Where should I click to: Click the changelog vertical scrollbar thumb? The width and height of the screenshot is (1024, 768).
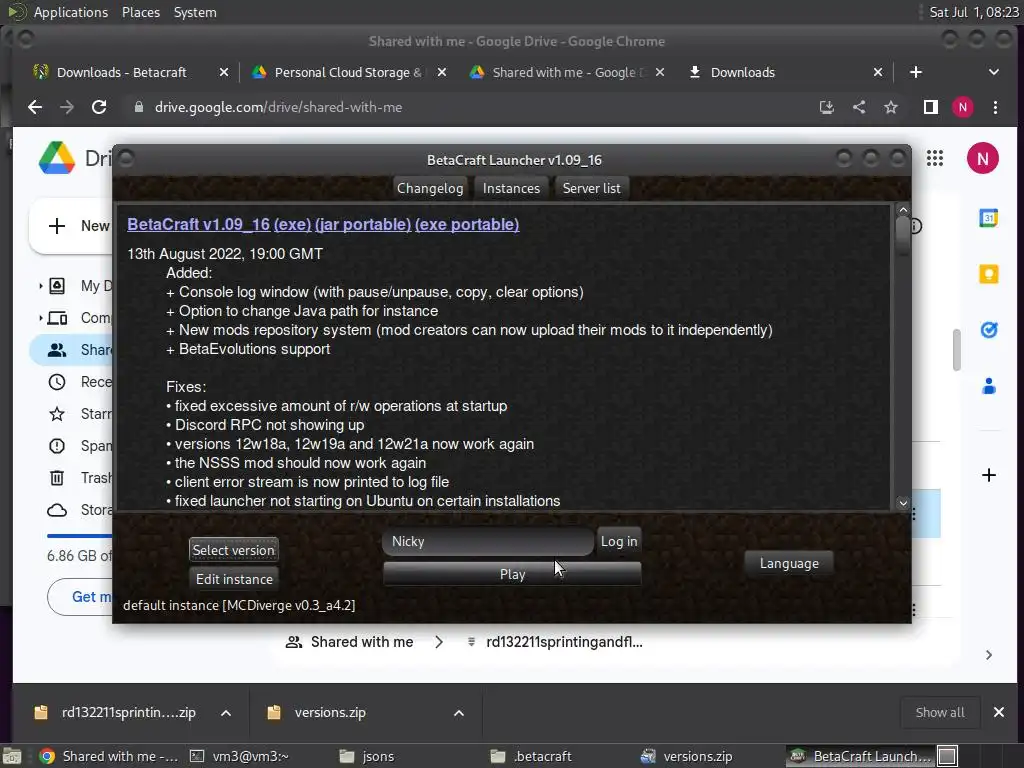coord(903,236)
